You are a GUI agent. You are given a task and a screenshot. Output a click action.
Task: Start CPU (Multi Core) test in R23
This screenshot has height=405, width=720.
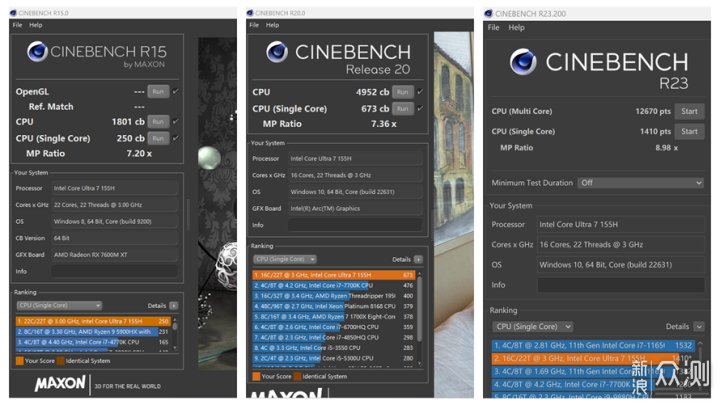(689, 111)
